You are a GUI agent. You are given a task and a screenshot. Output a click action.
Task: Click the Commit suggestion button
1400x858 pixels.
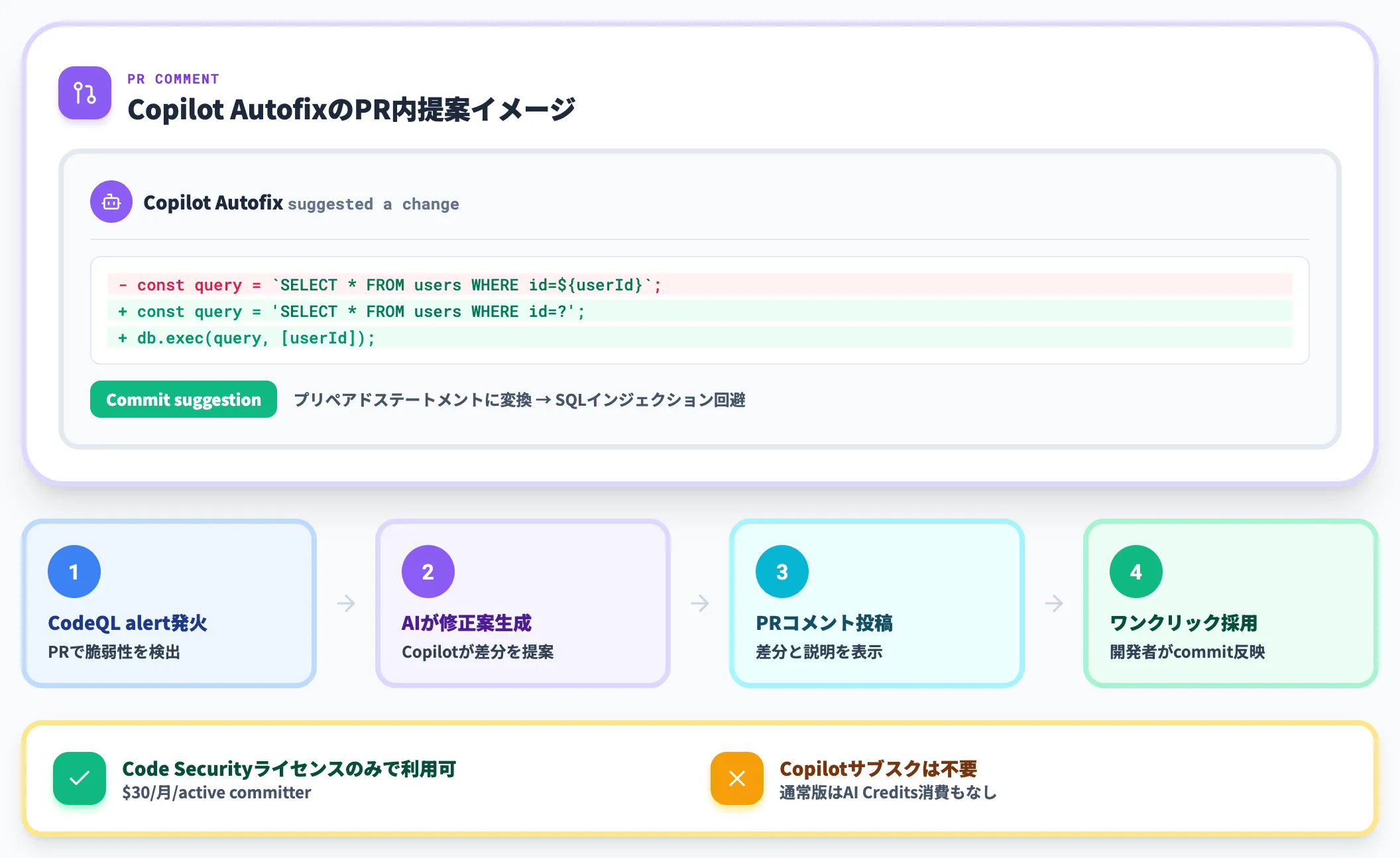(184, 399)
